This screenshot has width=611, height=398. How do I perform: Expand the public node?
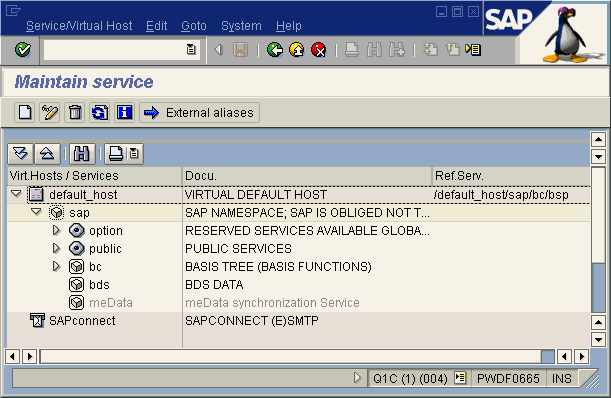[x=57, y=248]
